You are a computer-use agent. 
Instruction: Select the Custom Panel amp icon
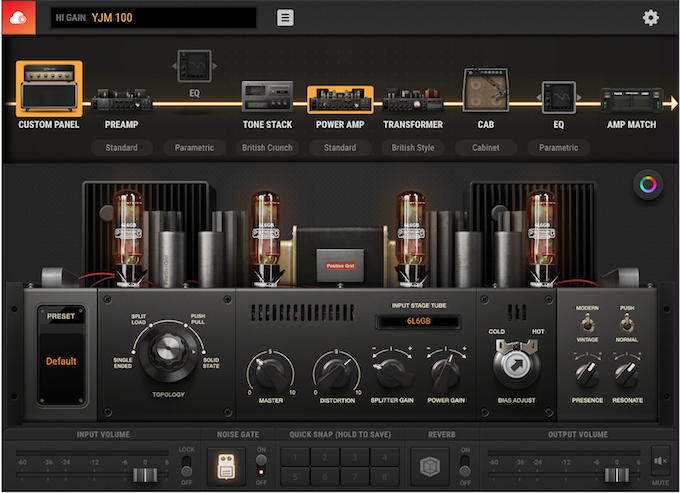pos(49,89)
